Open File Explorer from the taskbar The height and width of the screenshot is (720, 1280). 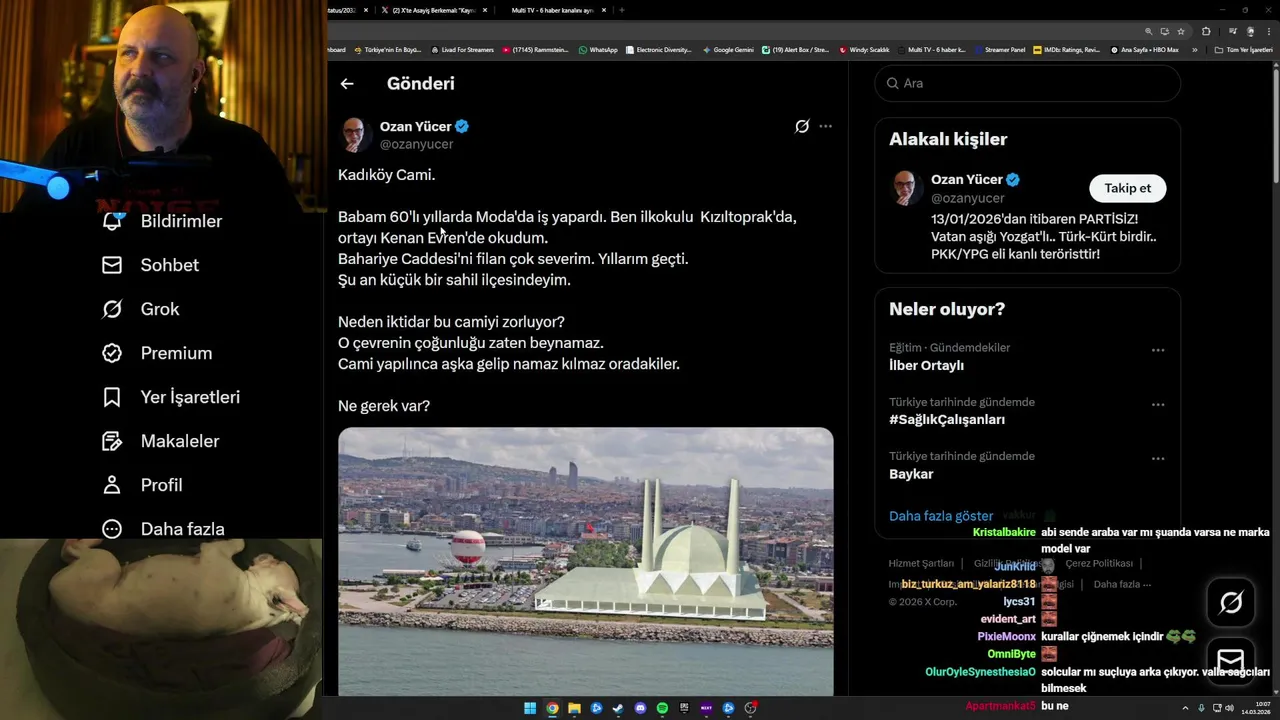click(x=574, y=708)
